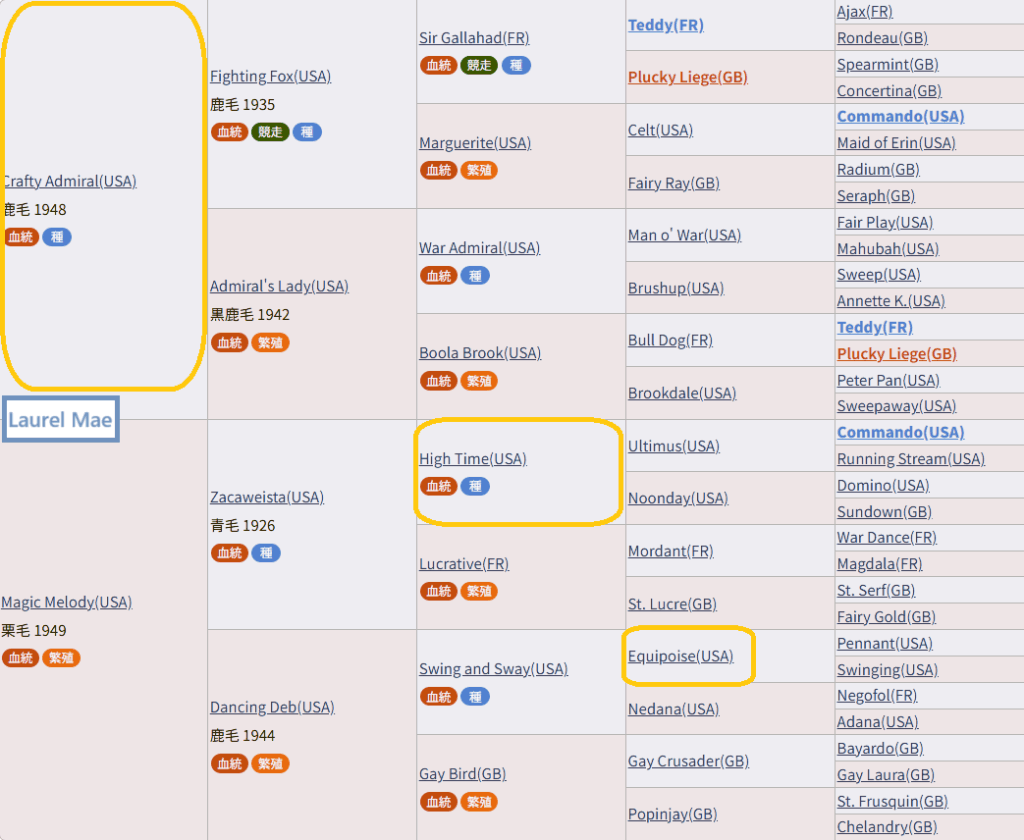Image resolution: width=1024 pixels, height=840 pixels.
Task: Click the 繁殖 badge under Gay Bird
Action: [479, 801]
